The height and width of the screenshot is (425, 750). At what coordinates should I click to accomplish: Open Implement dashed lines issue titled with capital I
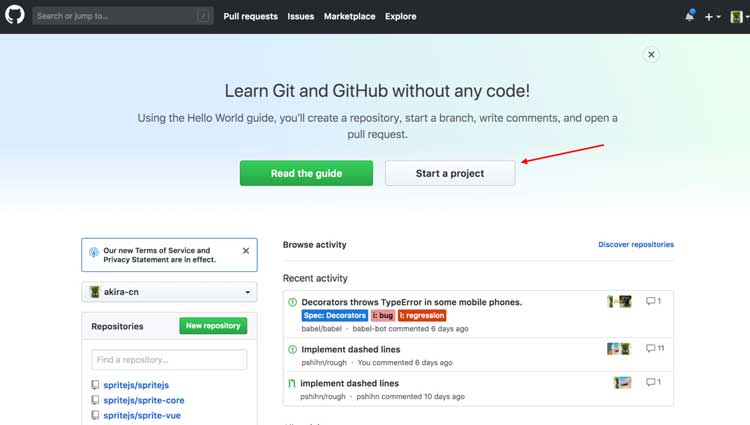[351, 349]
